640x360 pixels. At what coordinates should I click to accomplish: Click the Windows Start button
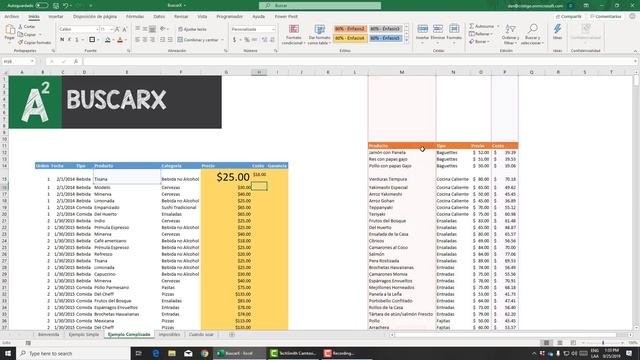click(8, 353)
